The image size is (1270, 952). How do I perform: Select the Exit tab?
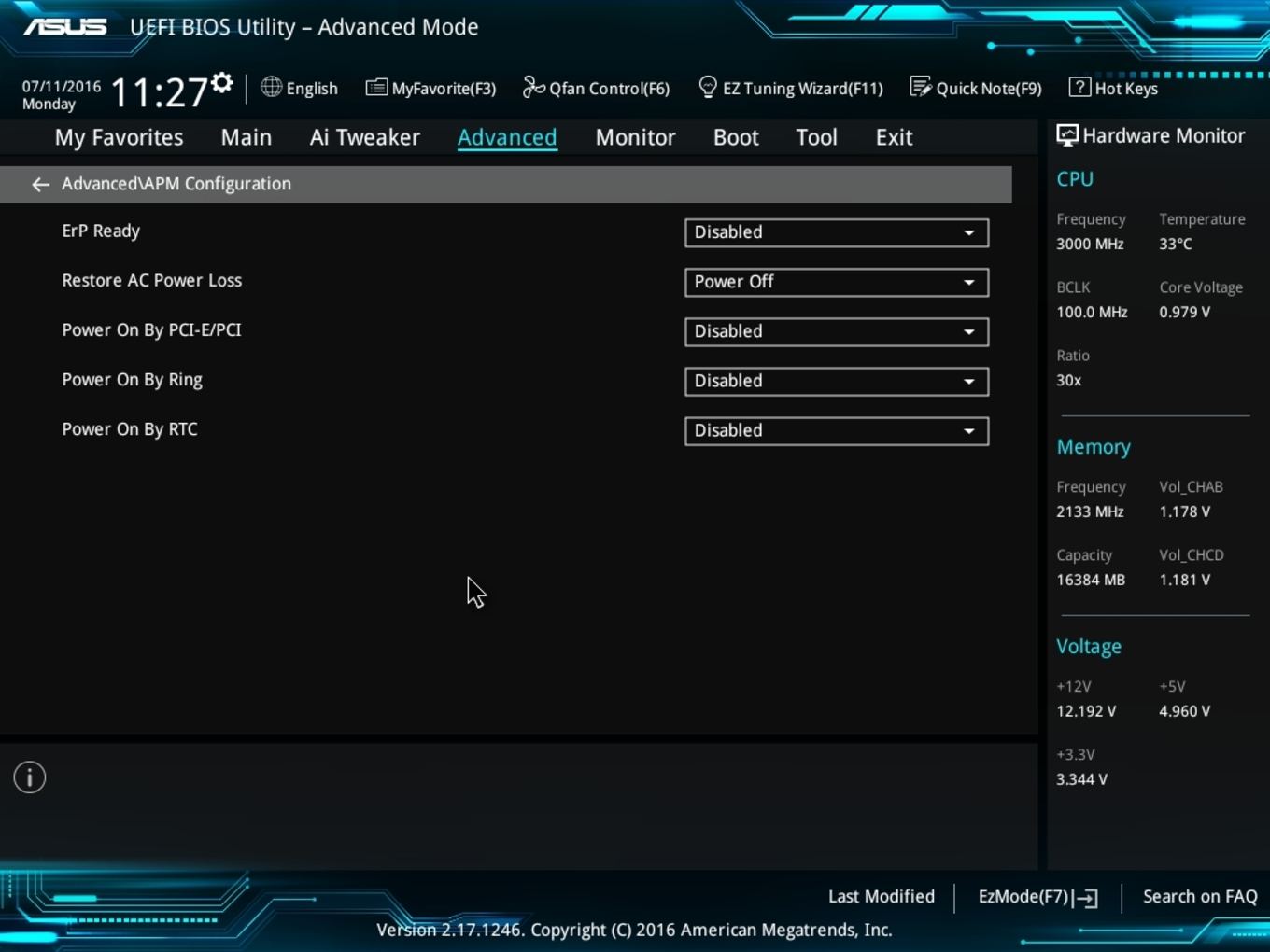tap(894, 137)
